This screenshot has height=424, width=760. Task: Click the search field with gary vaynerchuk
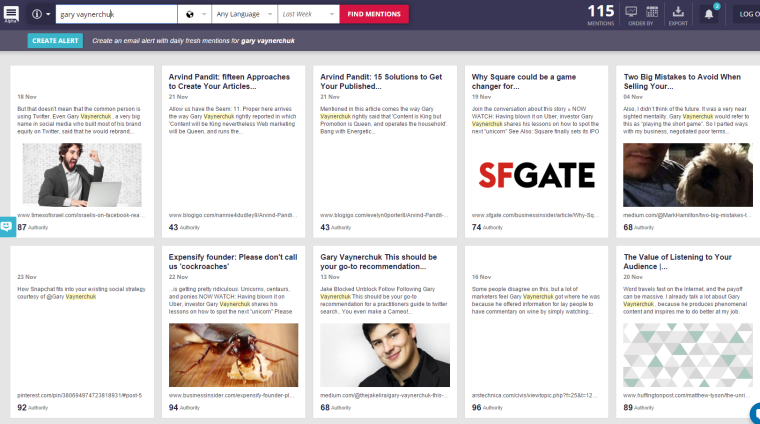click(116, 14)
